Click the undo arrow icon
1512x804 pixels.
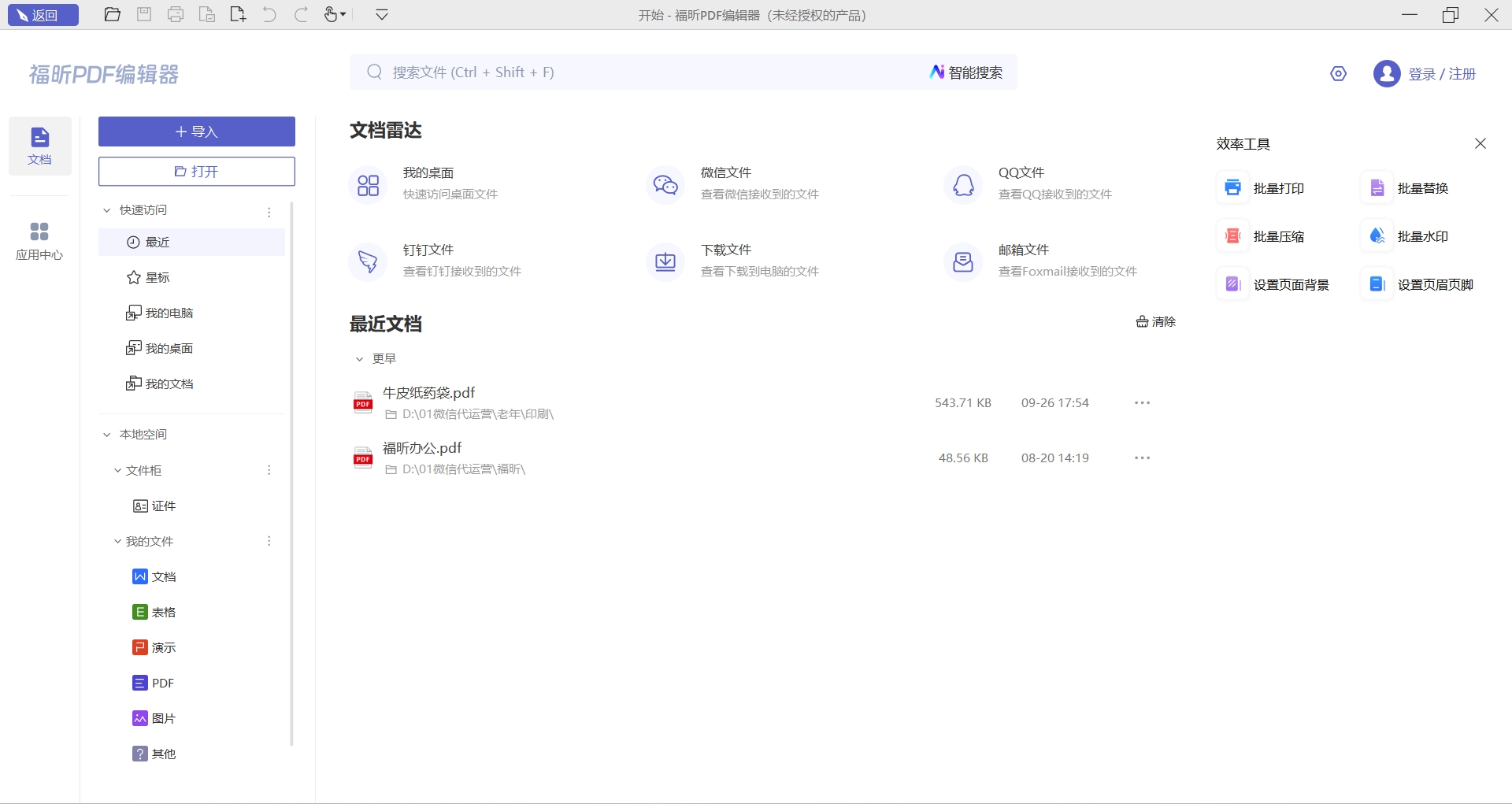pos(269,15)
